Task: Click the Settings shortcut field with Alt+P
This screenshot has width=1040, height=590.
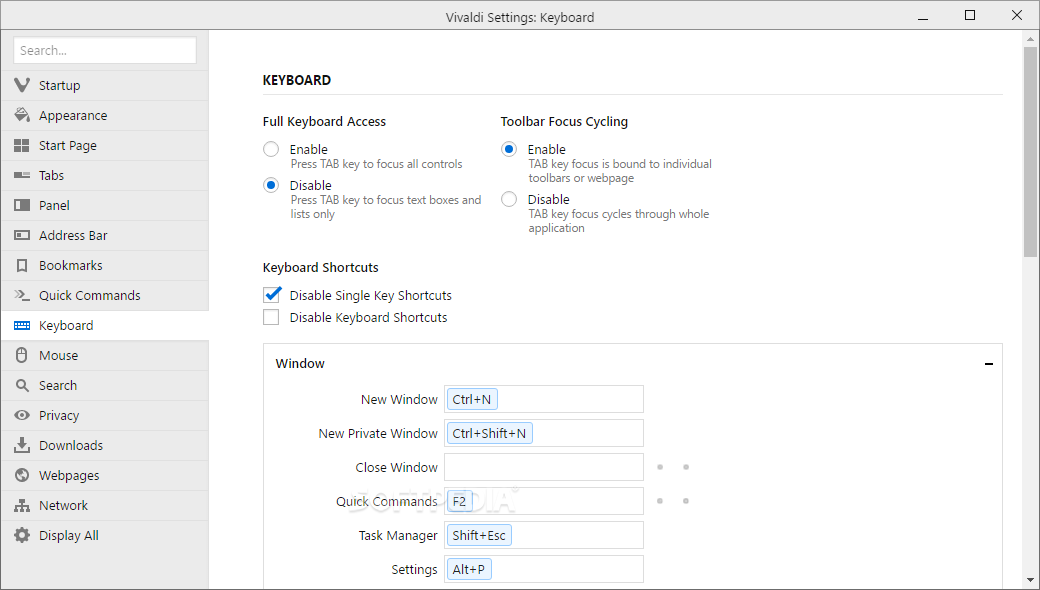Action: [544, 569]
